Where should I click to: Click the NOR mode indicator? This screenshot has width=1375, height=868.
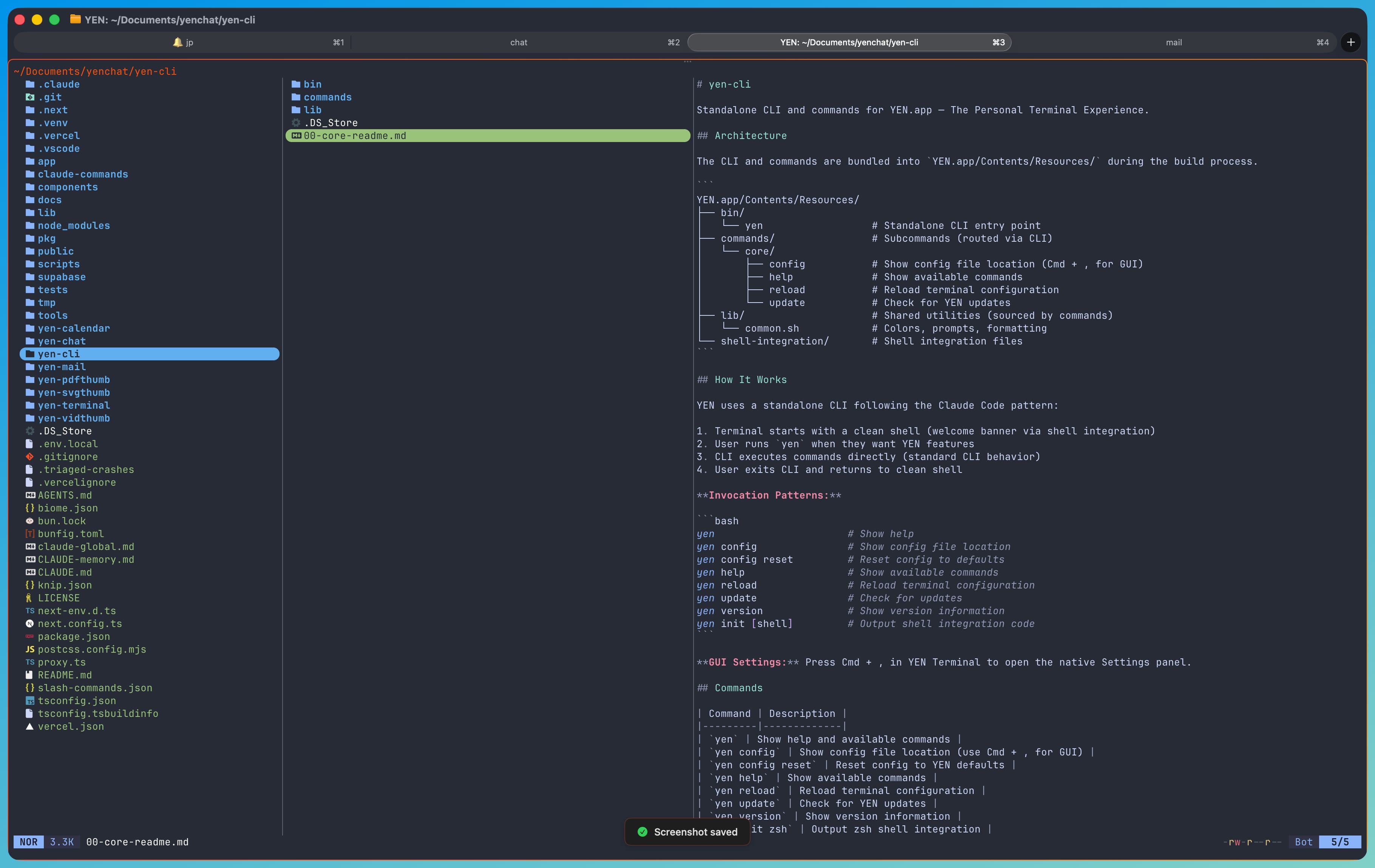(x=29, y=842)
